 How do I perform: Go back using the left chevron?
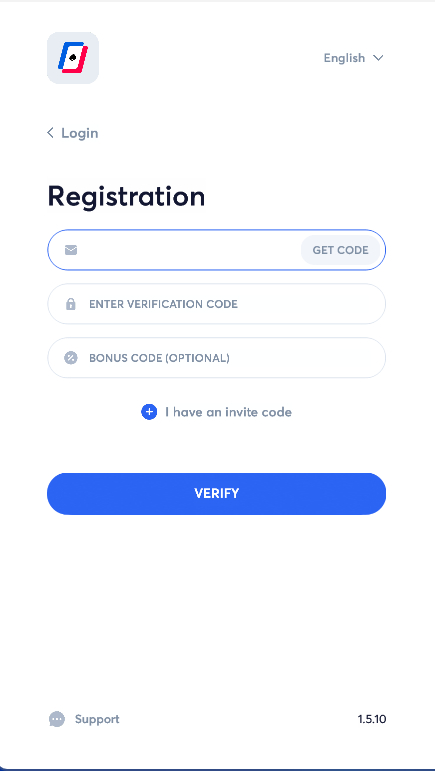tap(50, 133)
